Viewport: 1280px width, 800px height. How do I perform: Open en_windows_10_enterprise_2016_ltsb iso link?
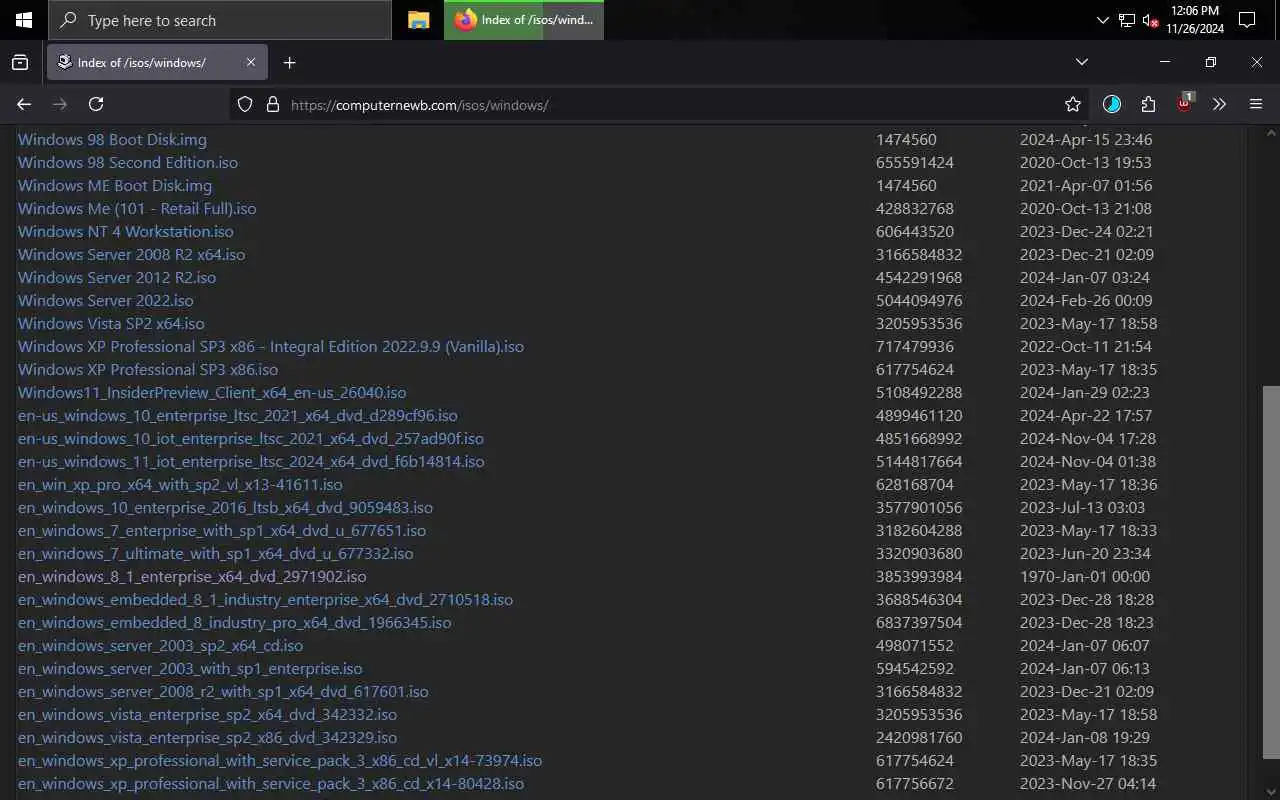(225, 507)
